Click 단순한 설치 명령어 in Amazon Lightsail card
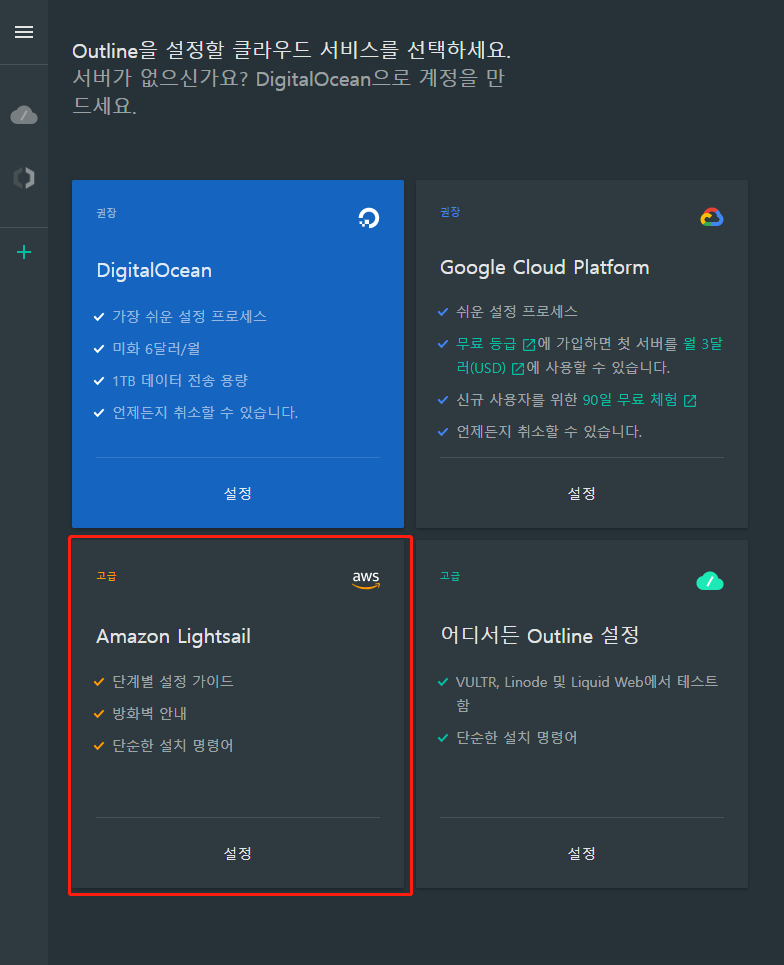The height and width of the screenshot is (965, 784). coord(173,745)
